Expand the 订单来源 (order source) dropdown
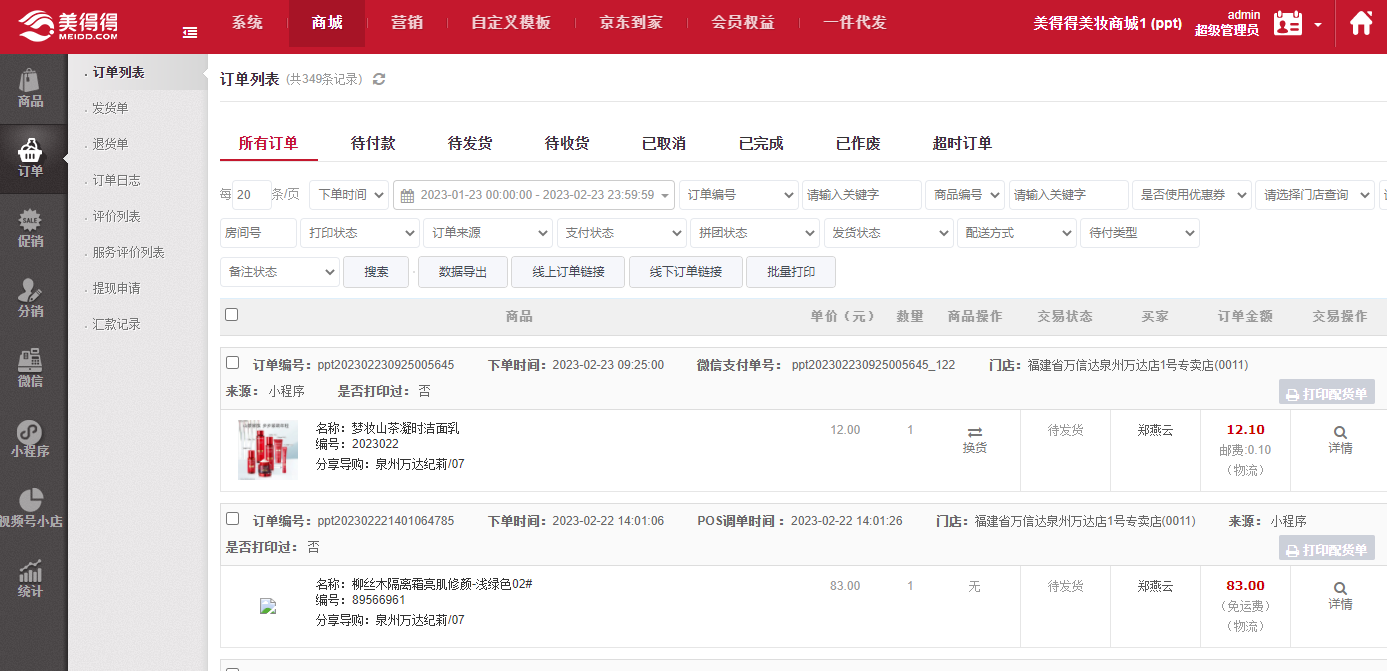The height and width of the screenshot is (671, 1387). point(487,233)
